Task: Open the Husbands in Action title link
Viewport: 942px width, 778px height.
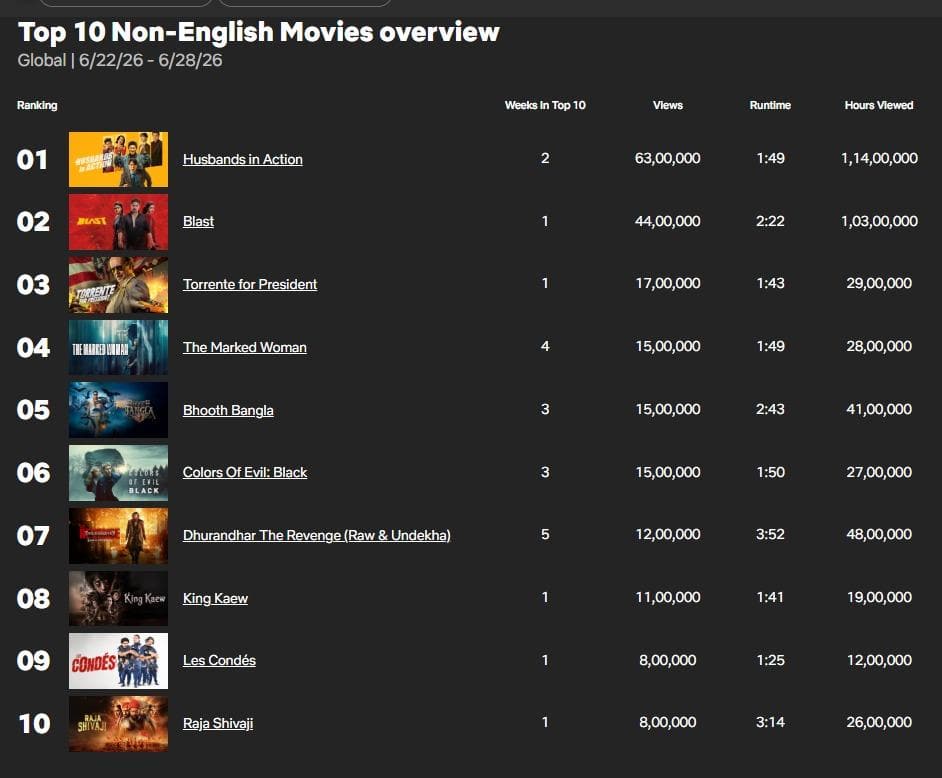Action: pos(243,159)
